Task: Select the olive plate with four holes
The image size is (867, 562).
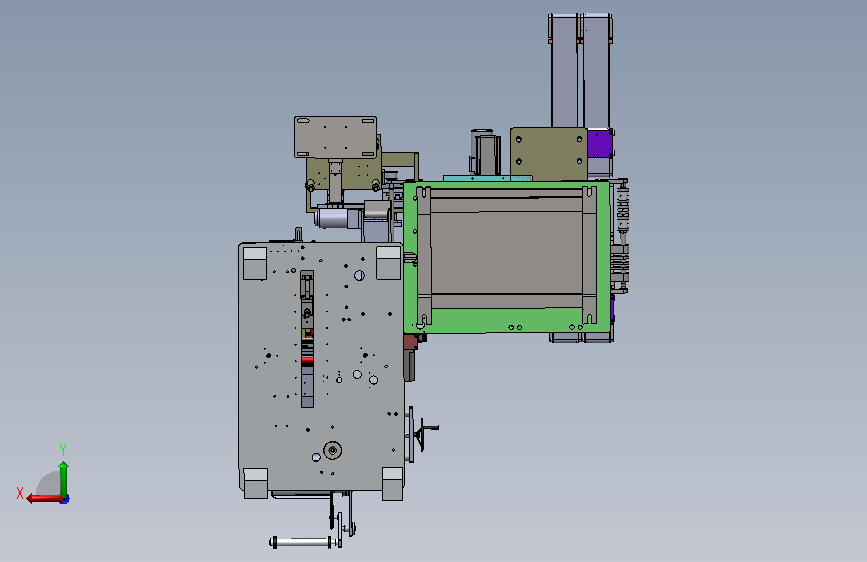Action: point(549,154)
